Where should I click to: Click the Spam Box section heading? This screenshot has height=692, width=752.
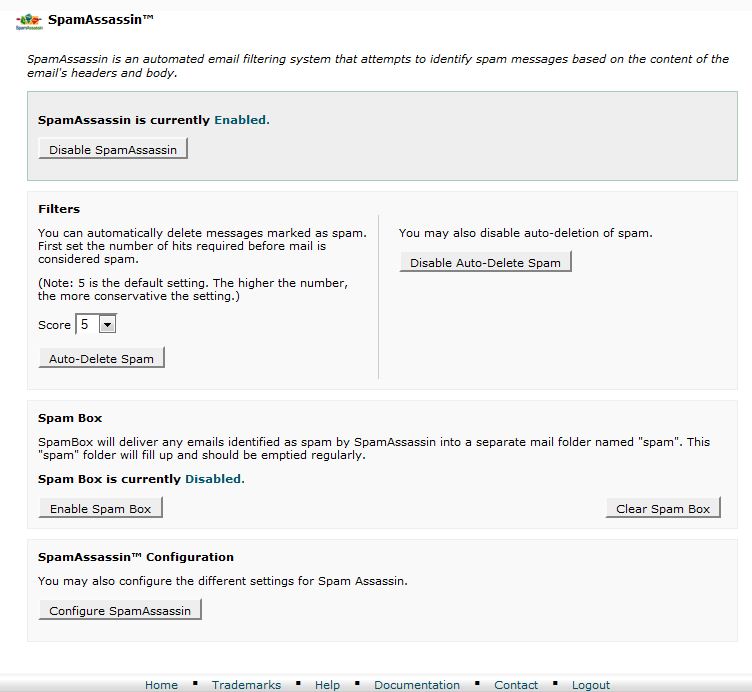pyautogui.click(x=70, y=418)
